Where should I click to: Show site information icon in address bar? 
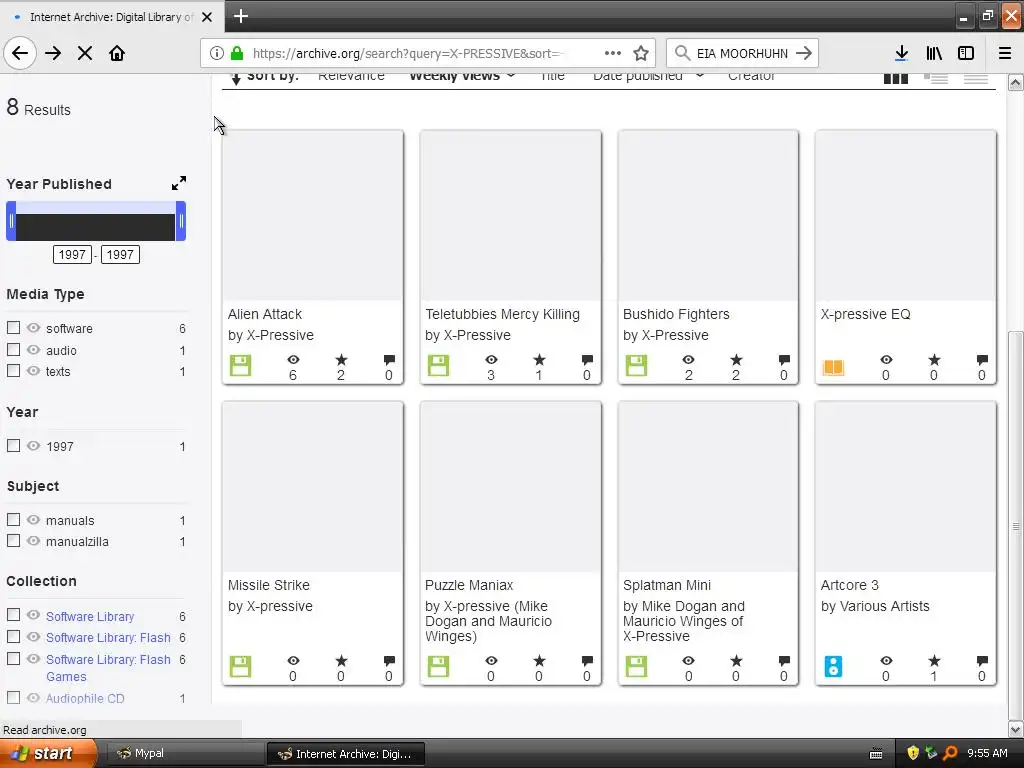click(x=217, y=53)
